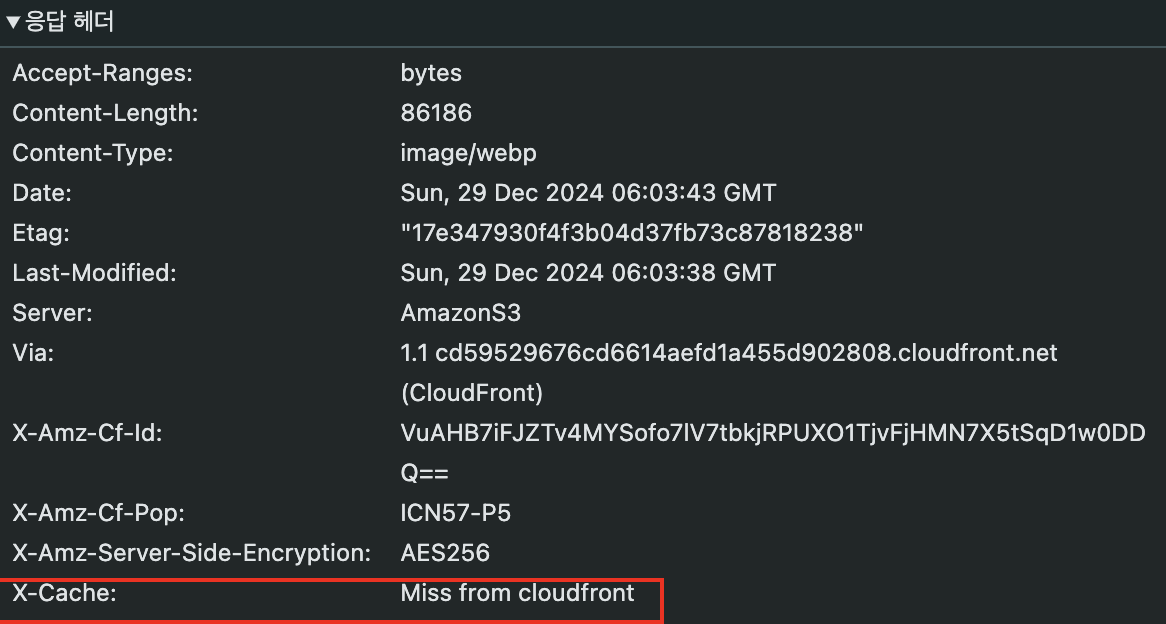Click the X-Amz-Cf-Id value starting VuAHB7
Screen dimensions: 1166x624
point(772,433)
